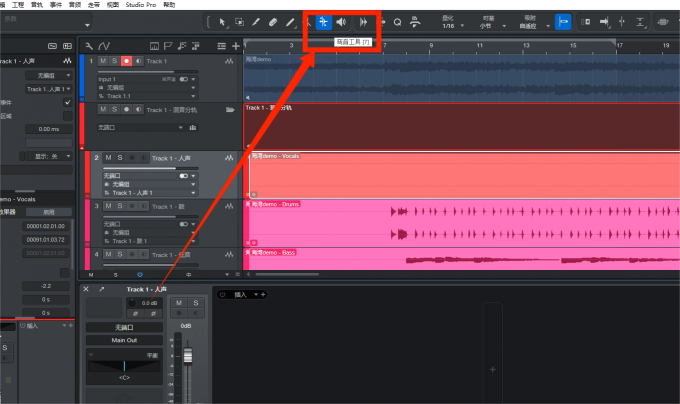Click the channel volume fader handle
This screenshot has height=404, width=680.
[x=188, y=355]
